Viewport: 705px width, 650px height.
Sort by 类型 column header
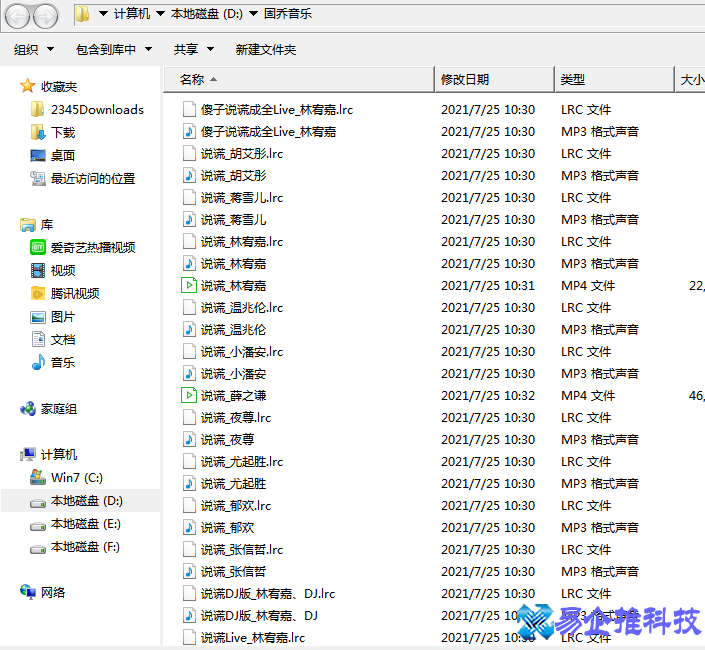pos(615,80)
